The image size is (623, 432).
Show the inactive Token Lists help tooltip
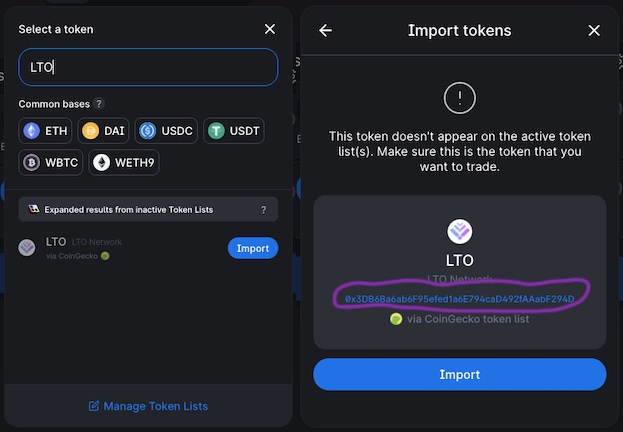[263, 210]
